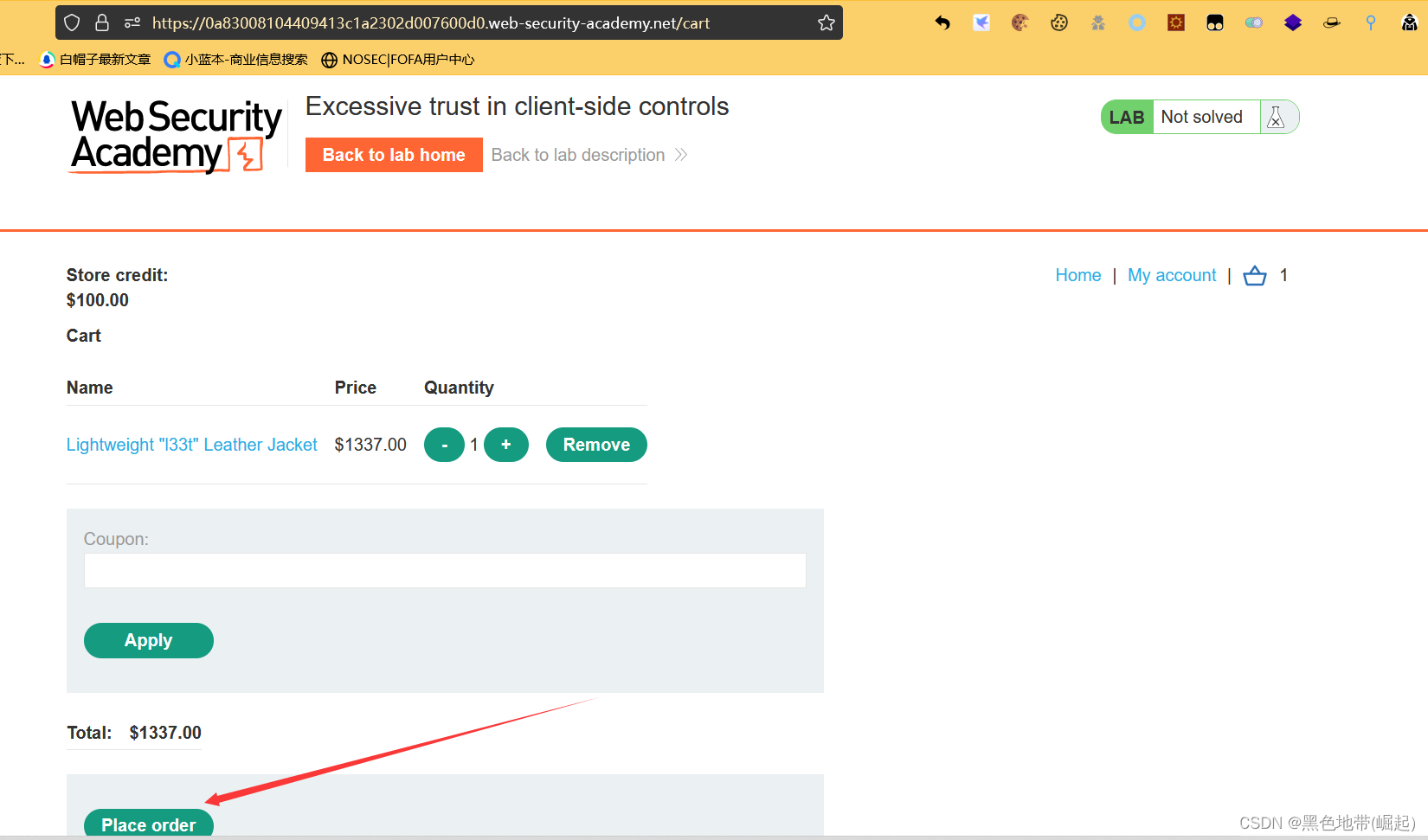The image size is (1428, 840).
Task: Click the gray detective figure extension icon
Action: pos(1098,22)
